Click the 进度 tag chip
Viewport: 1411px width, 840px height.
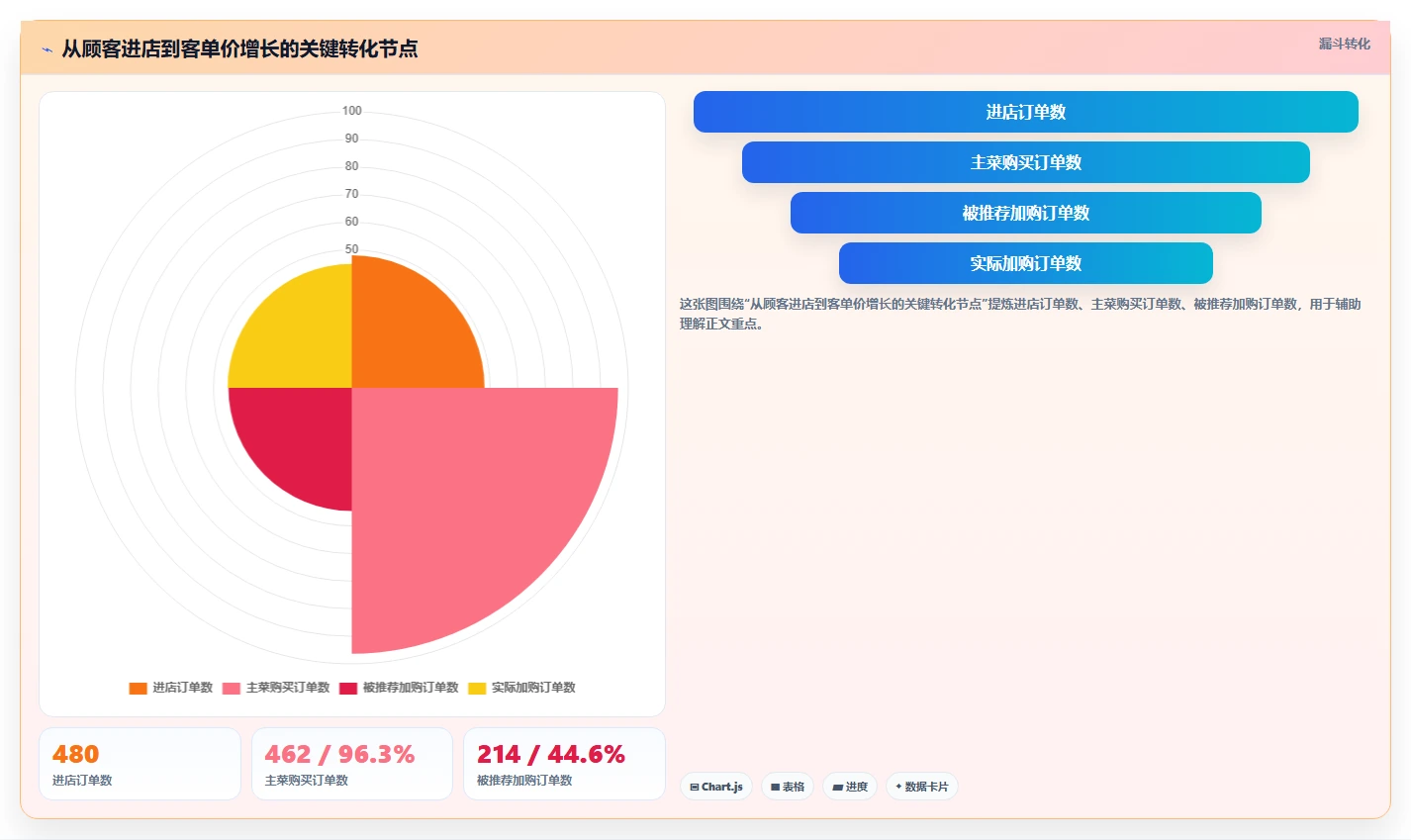pyautogui.click(x=850, y=787)
